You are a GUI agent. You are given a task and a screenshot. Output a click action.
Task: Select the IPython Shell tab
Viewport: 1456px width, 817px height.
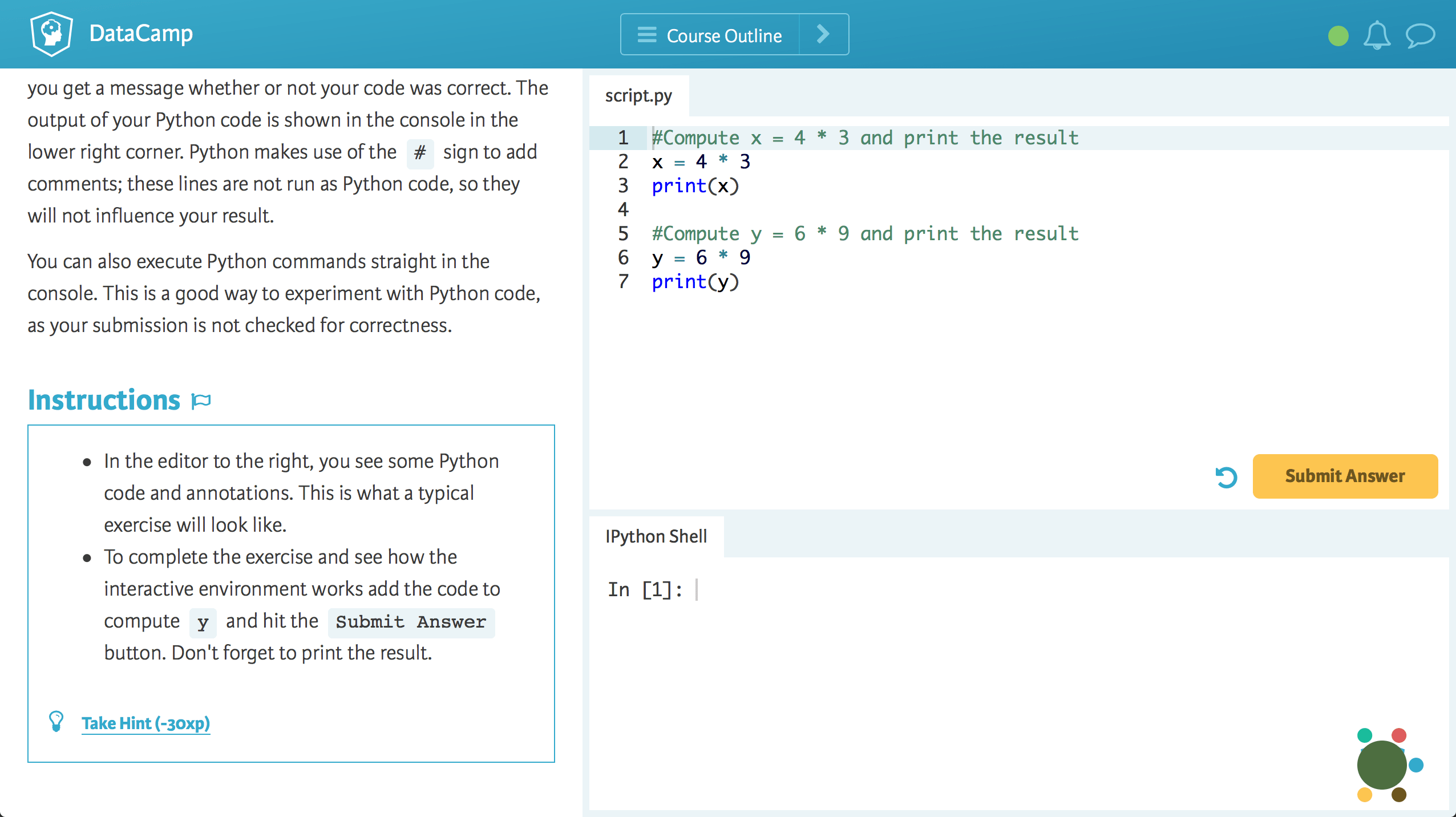[656, 536]
